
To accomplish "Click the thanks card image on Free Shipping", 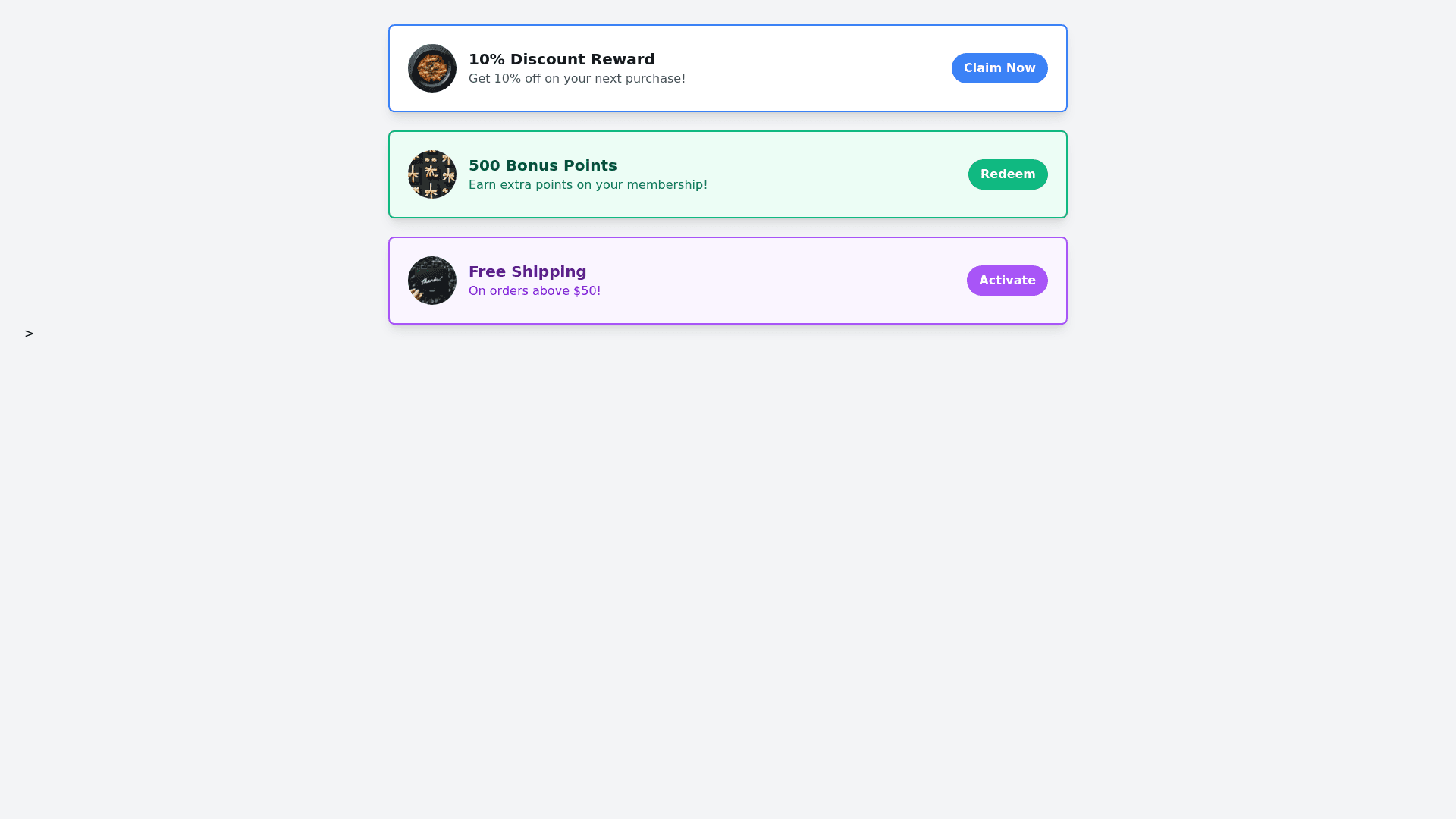I will point(432,281).
